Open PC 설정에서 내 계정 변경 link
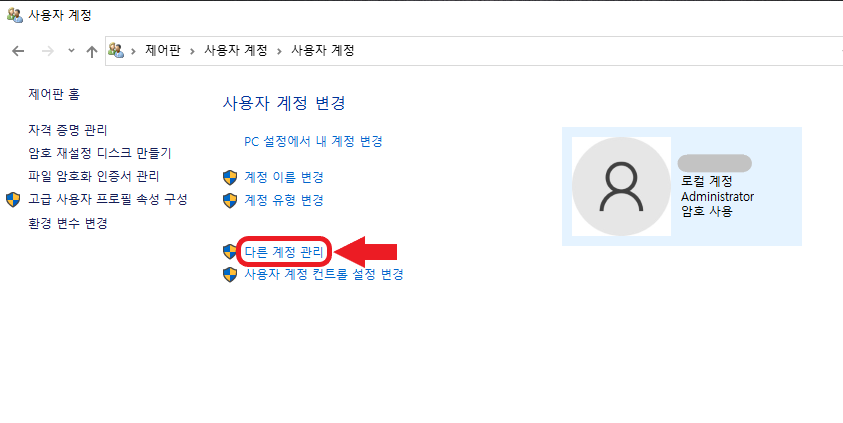The width and height of the screenshot is (843, 423). (x=313, y=141)
